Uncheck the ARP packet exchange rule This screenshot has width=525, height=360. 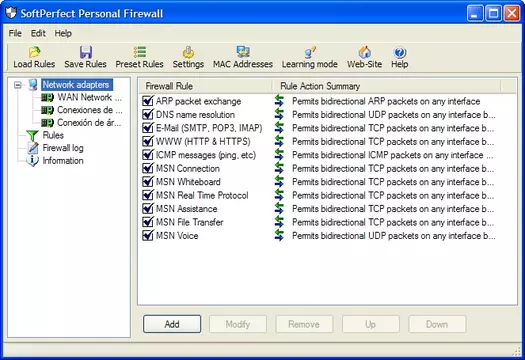pos(148,101)
